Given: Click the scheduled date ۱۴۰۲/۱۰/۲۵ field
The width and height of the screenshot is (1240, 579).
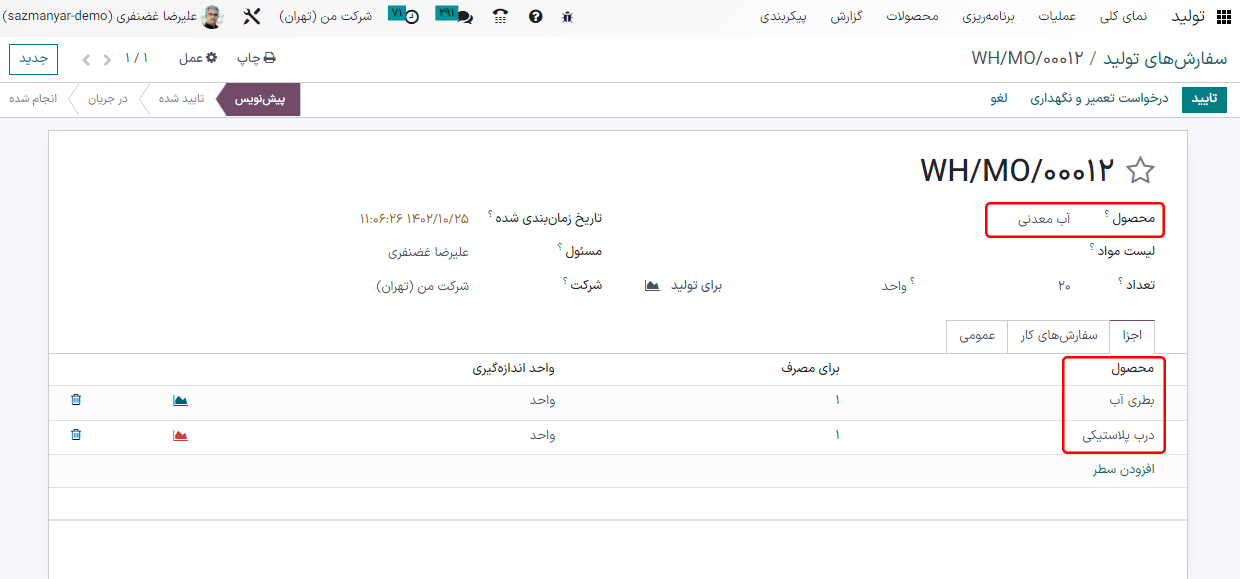Looking at the screenshot, I should (413, 218).
